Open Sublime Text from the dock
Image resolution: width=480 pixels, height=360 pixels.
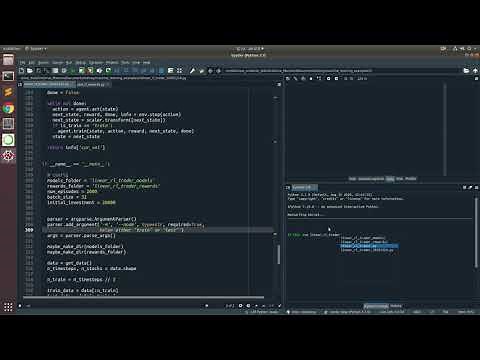tap(8, 92)
